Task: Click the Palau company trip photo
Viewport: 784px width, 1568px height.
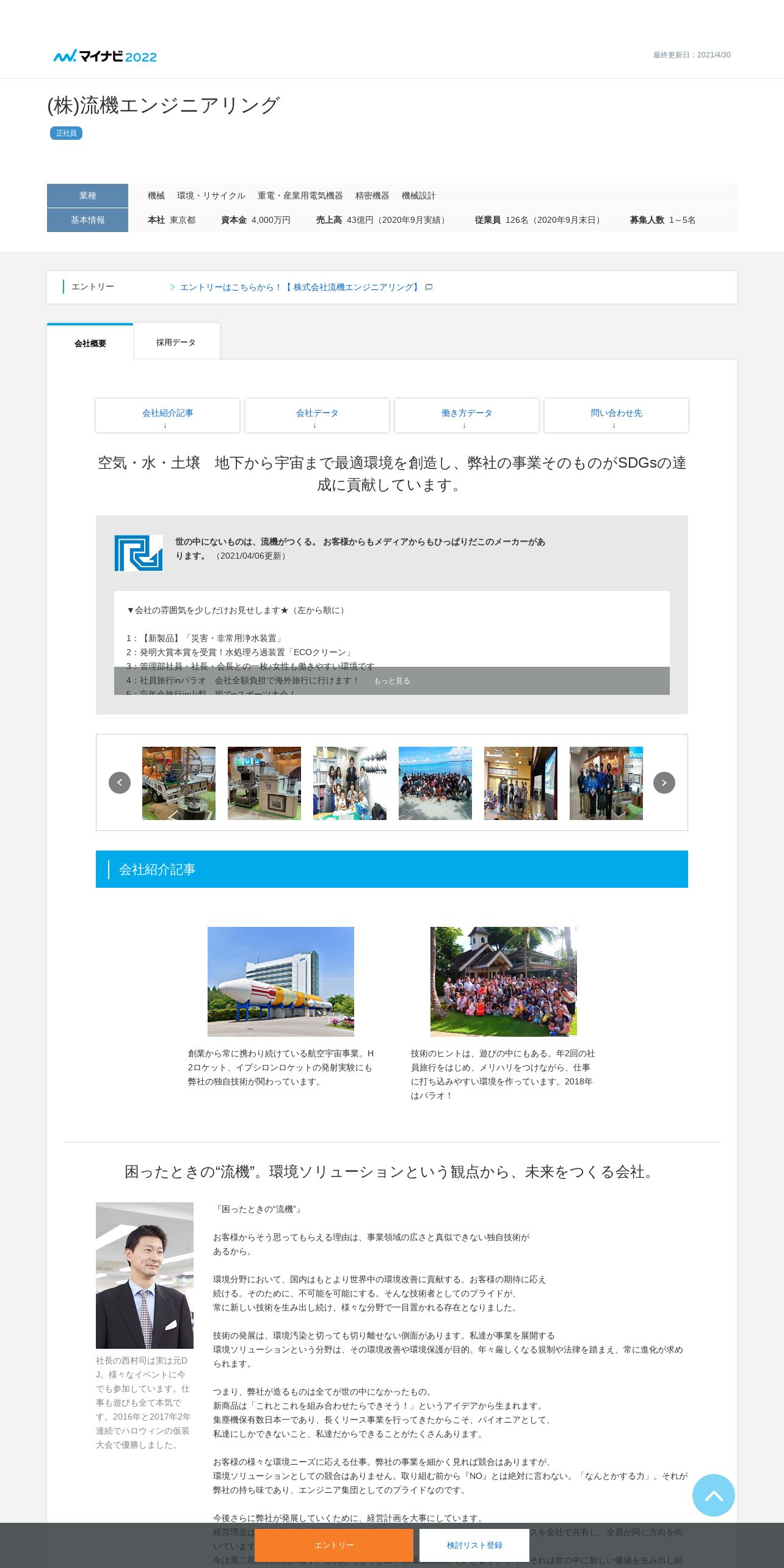Action: coord(504,982)
